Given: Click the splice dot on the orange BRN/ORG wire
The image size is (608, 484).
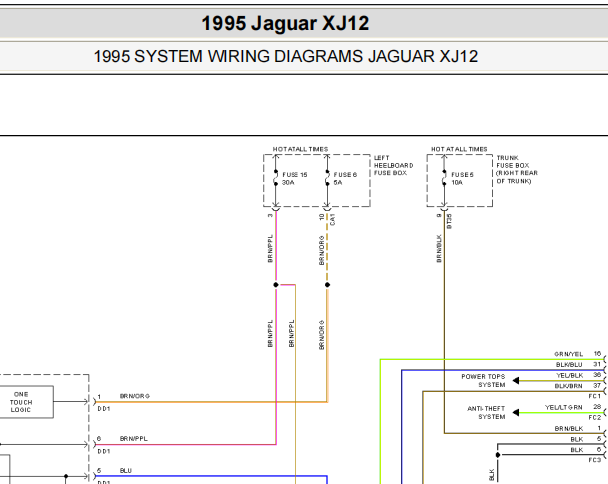Looking at the screenshot, I should (x=327, y=285).
